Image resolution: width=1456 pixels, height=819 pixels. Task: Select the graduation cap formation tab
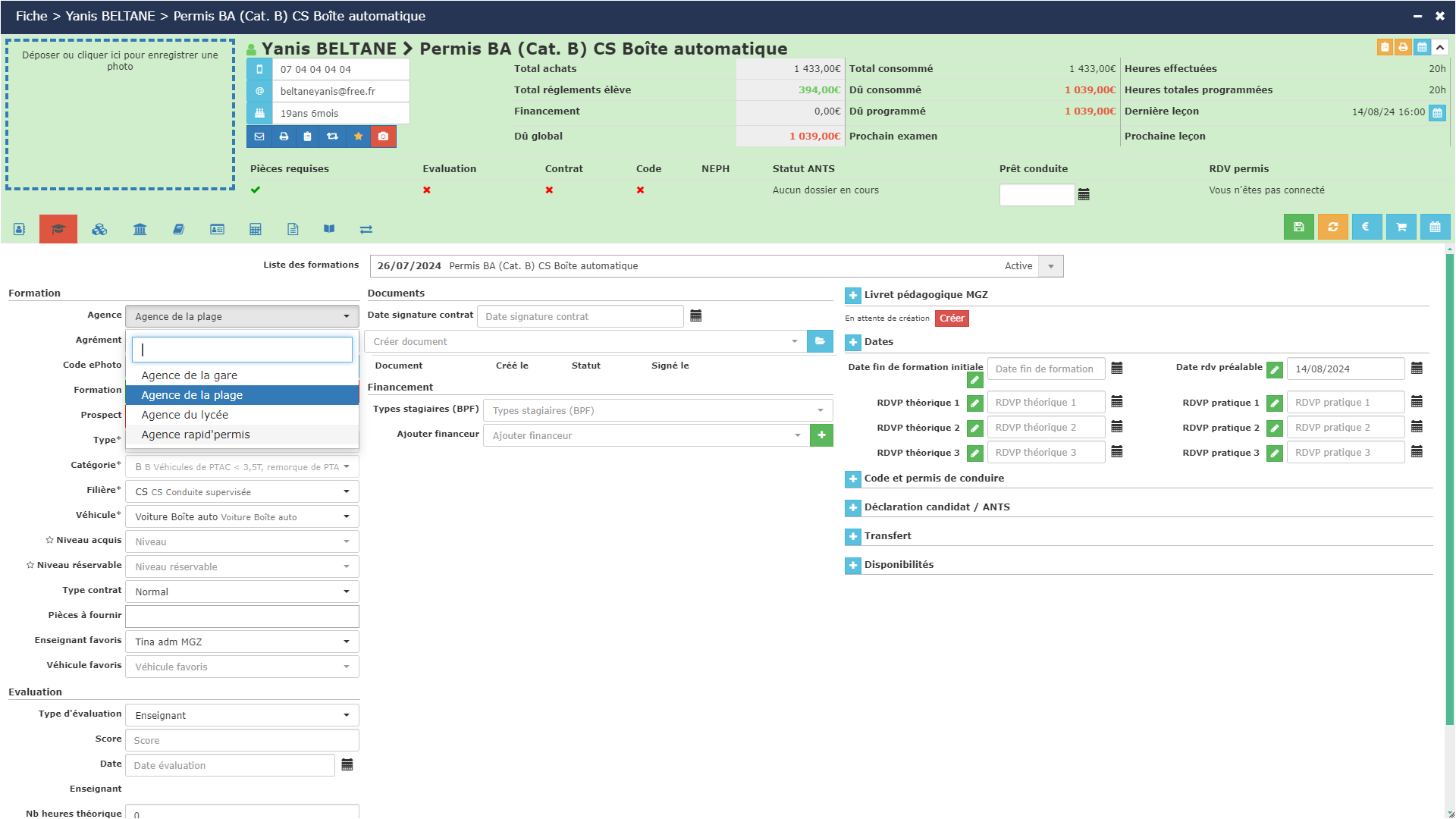click(x=58, y=229)
